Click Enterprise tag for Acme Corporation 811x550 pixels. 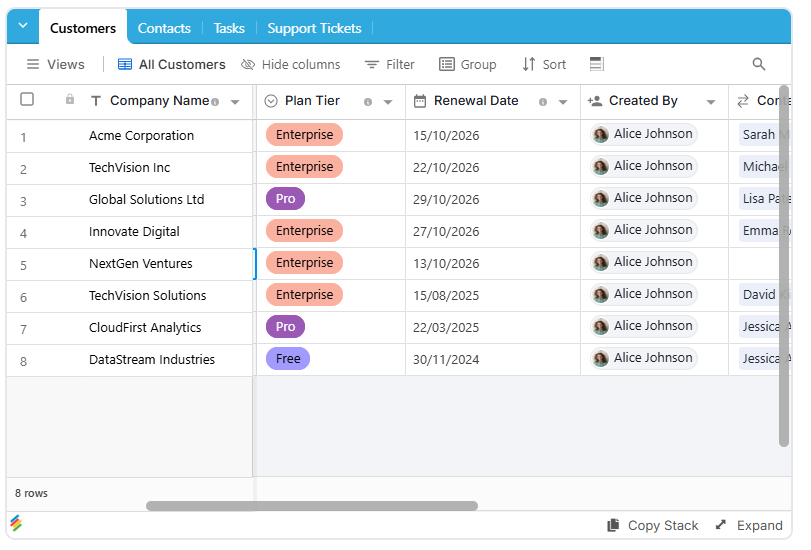point(304,135)
